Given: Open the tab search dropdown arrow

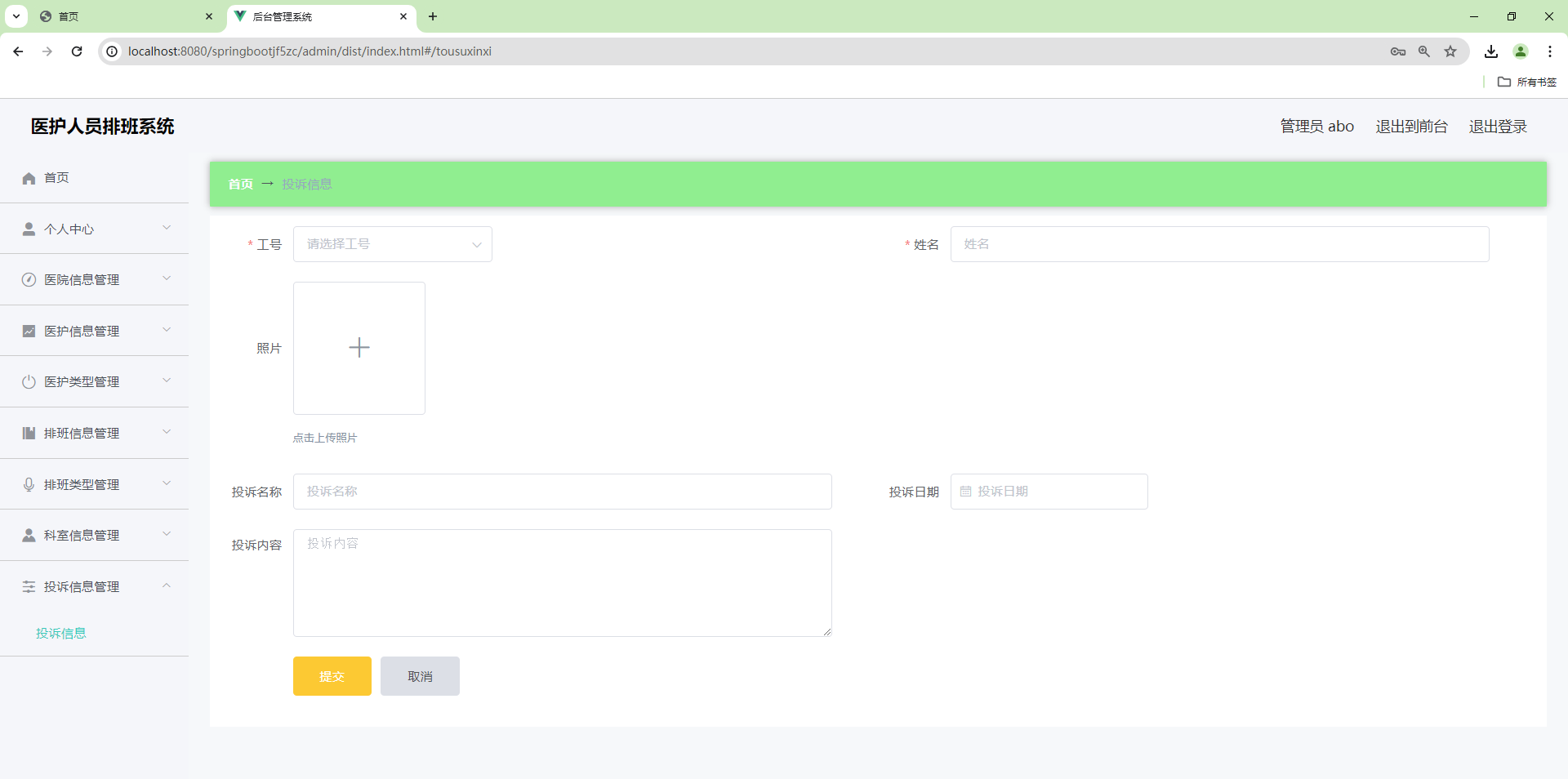Looking at the screenshot, I should coord(16,16).
